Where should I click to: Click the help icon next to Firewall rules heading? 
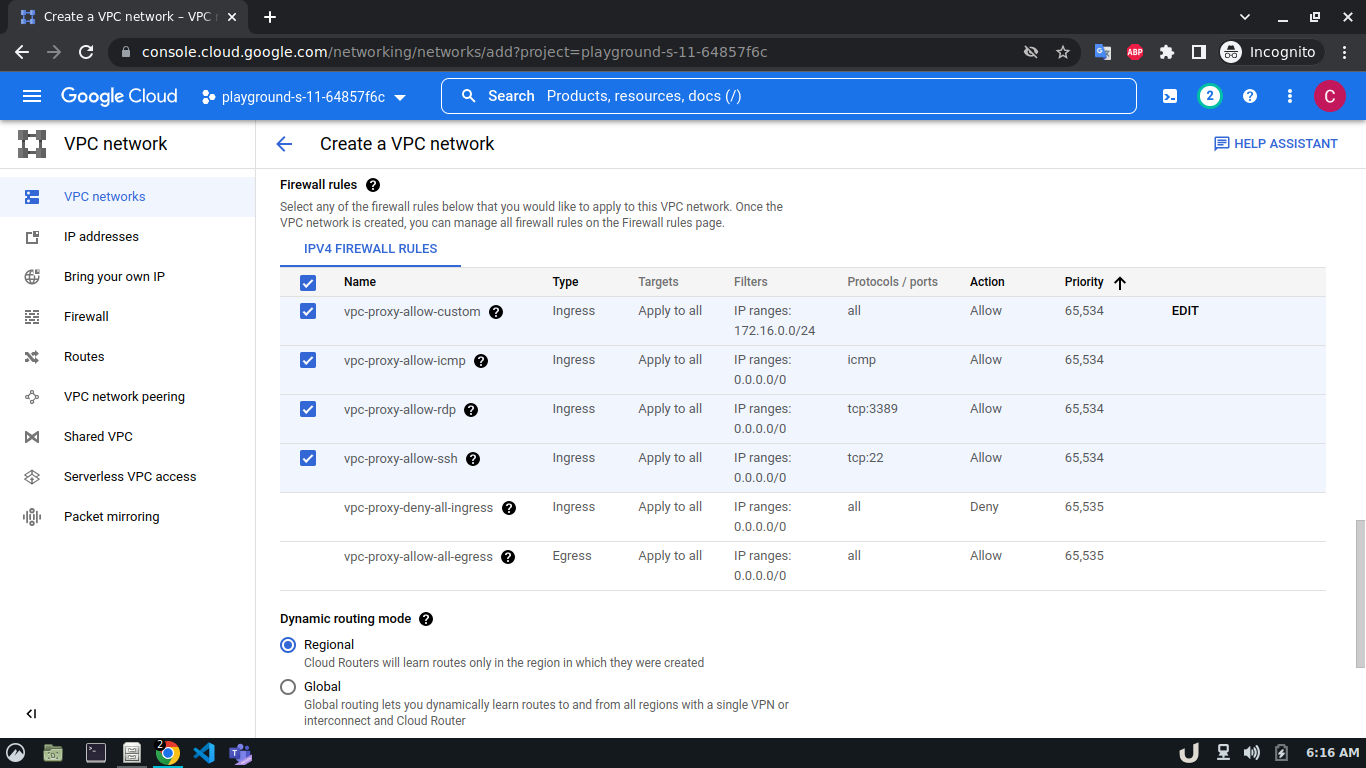tap(373, 185)
